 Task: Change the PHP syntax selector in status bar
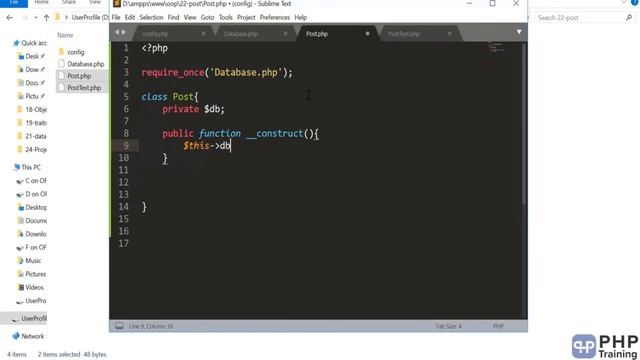coord(498,326)
